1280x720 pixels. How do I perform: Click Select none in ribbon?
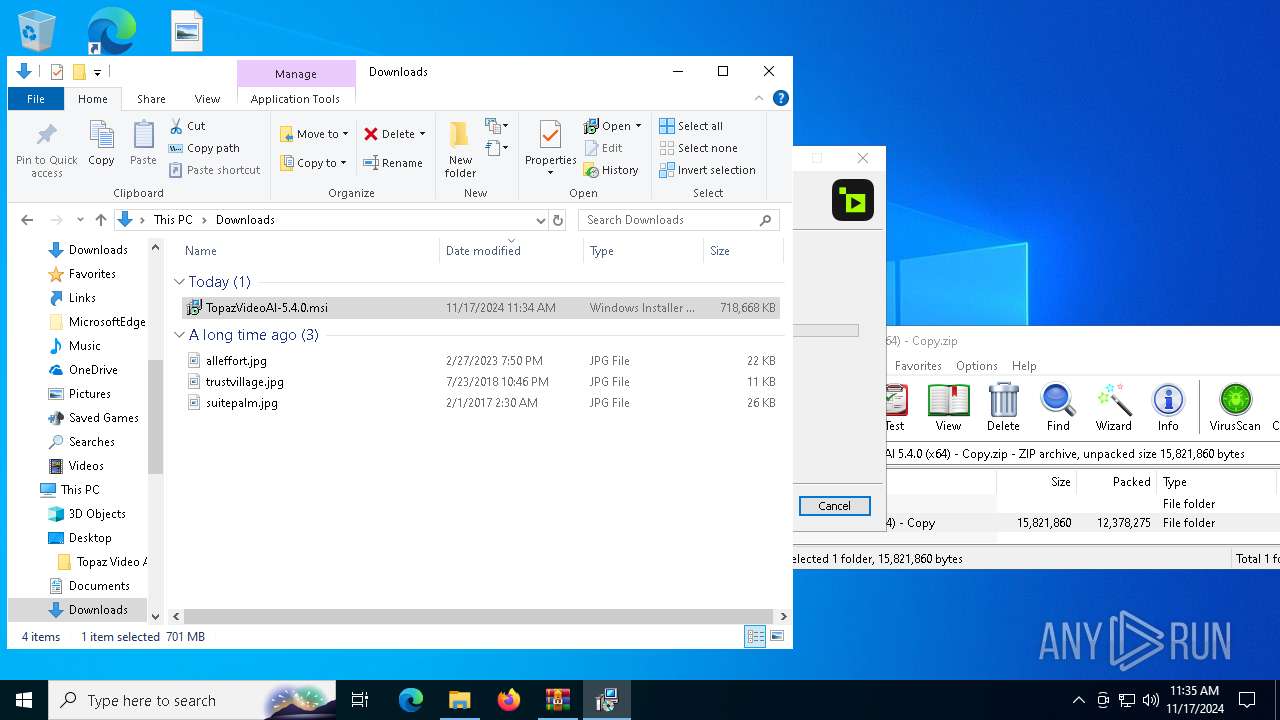698,148
